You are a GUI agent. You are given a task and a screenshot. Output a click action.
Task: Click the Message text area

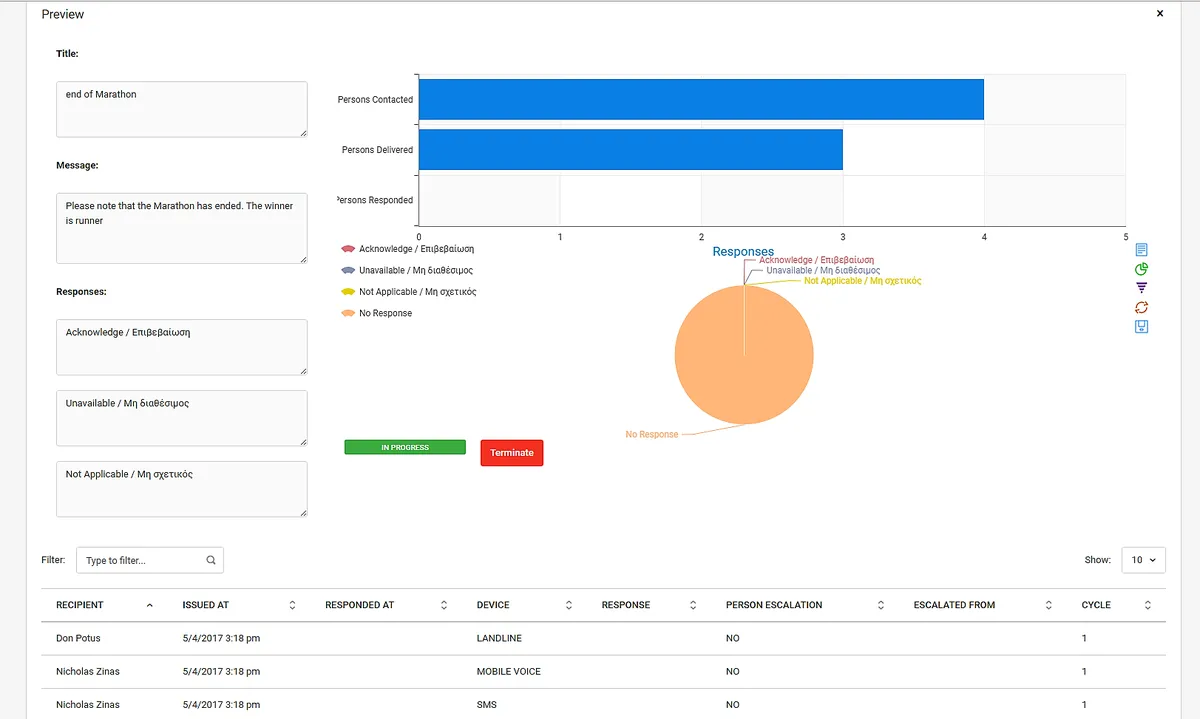coord(182,228)
